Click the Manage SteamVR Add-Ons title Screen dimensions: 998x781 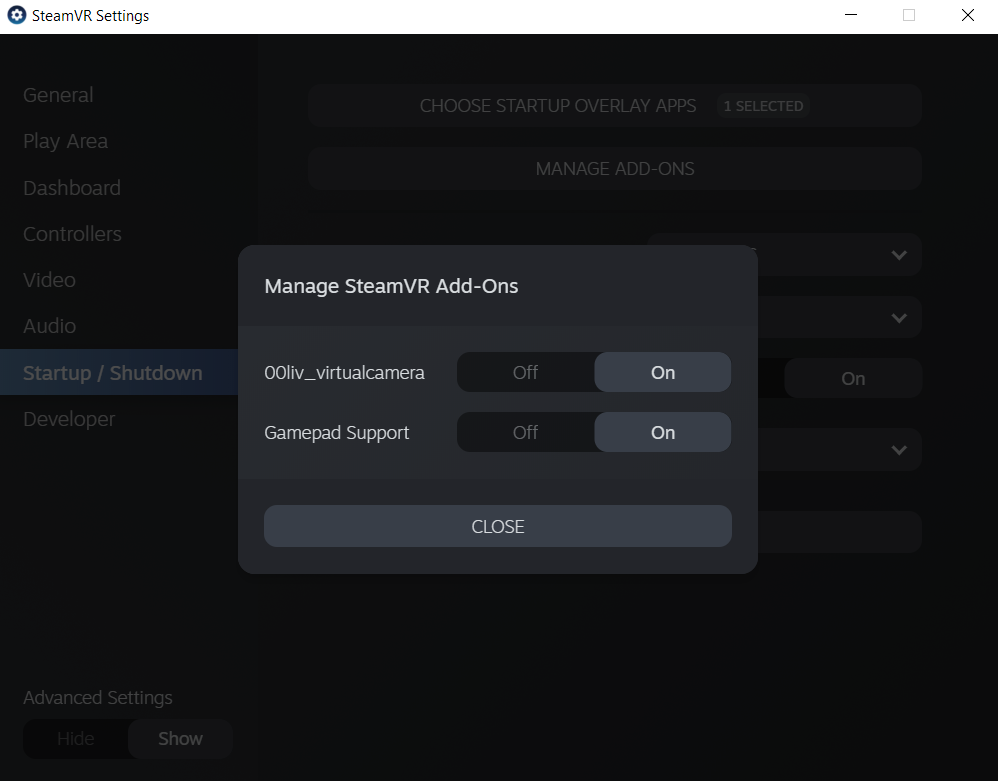(391, 286)
